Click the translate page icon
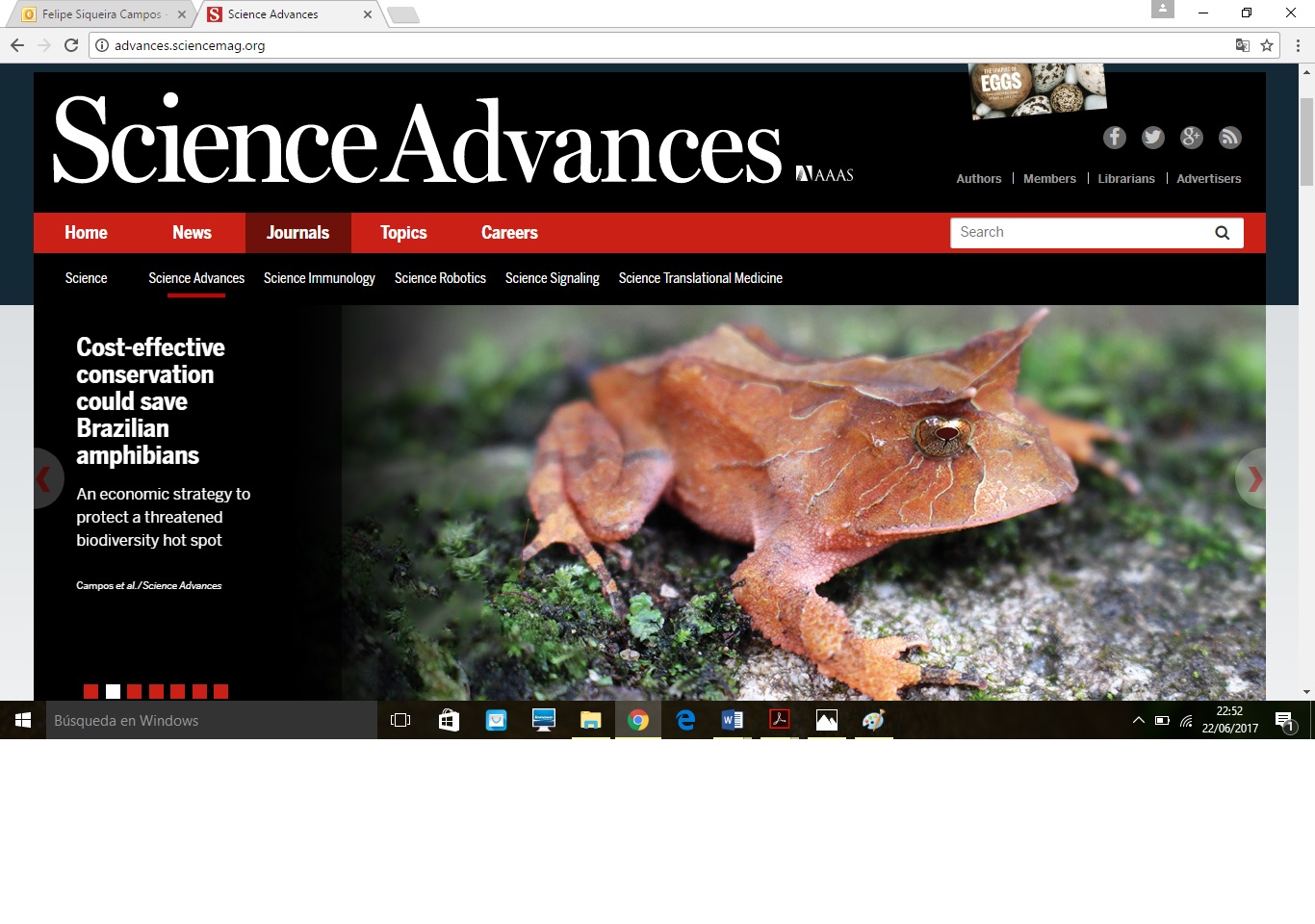Viewport: 1315px width, 924px height. (x=1243, y=45)
